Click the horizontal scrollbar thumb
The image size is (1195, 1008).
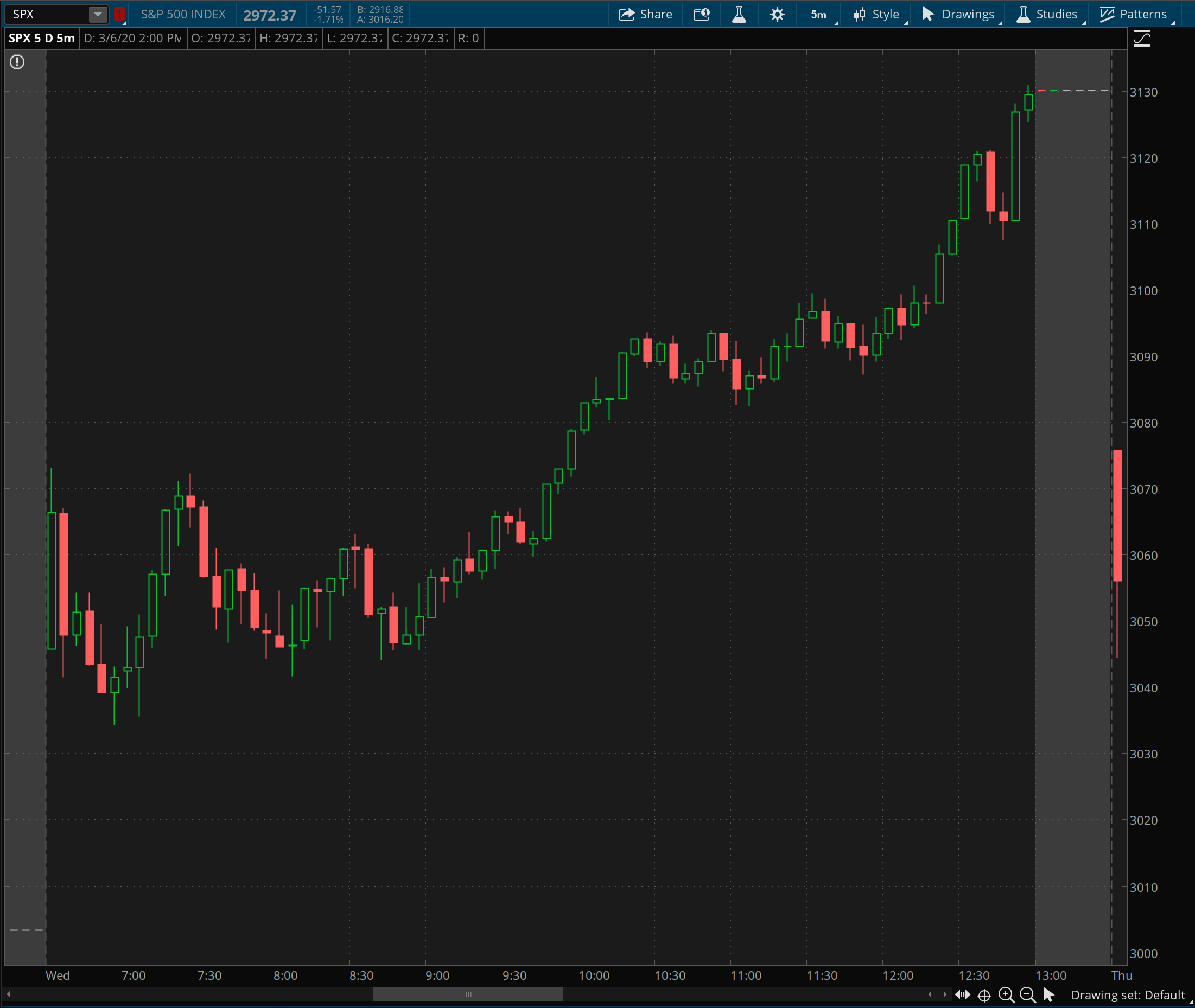point(468,995)
